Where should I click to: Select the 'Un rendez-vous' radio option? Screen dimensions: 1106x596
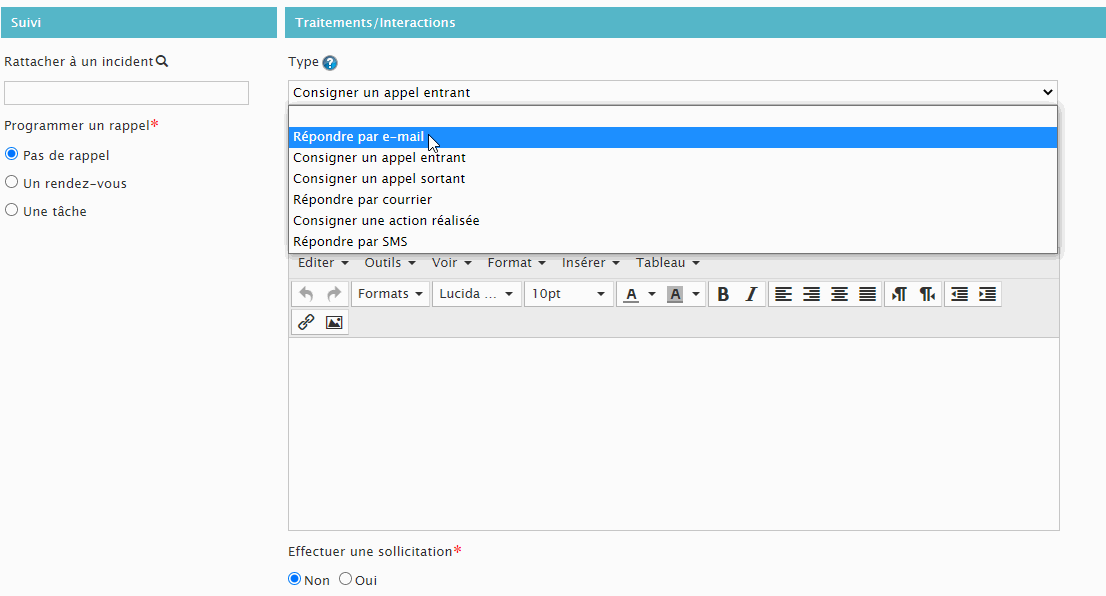(x=12, y=183)
